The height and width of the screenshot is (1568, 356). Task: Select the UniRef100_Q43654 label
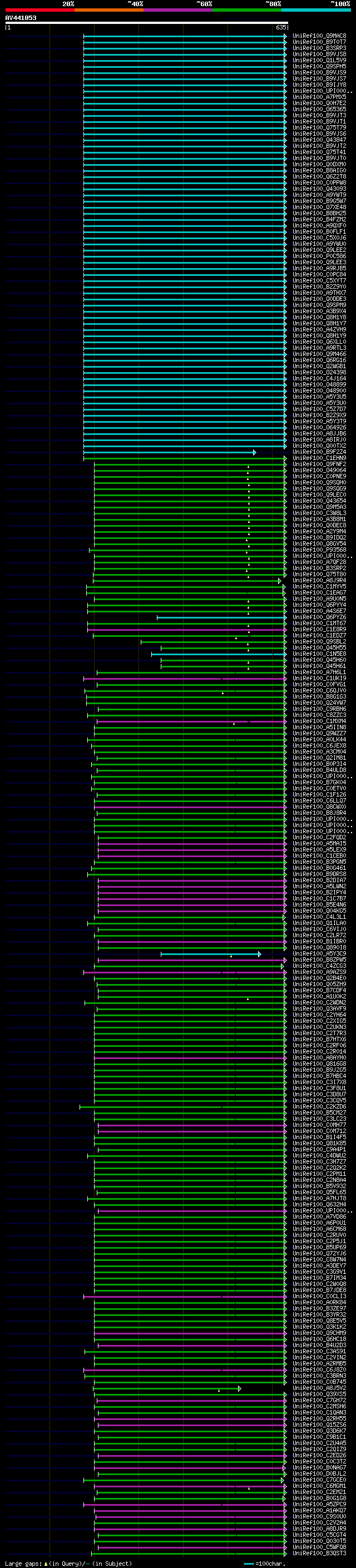click(x=319, y=501)
